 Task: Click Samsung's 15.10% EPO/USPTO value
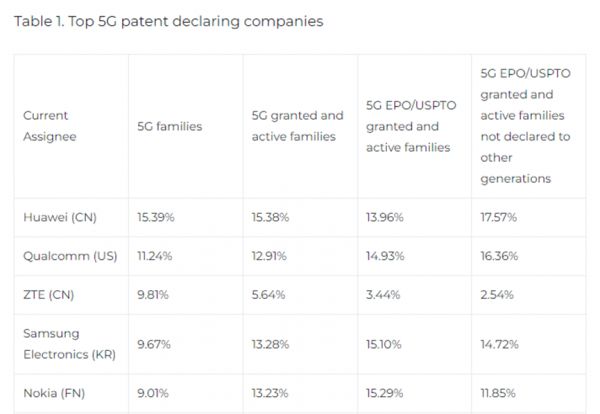[x=386, y=344]
